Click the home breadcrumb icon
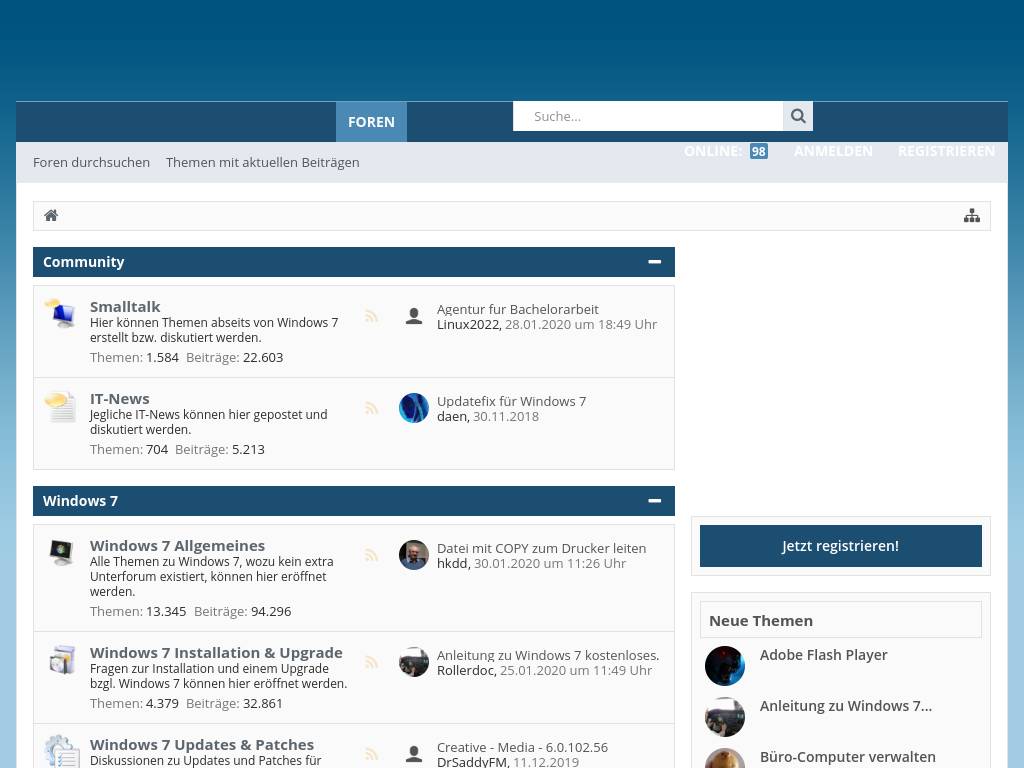This screenshot has height=768, width=1024. pos(51,216)
